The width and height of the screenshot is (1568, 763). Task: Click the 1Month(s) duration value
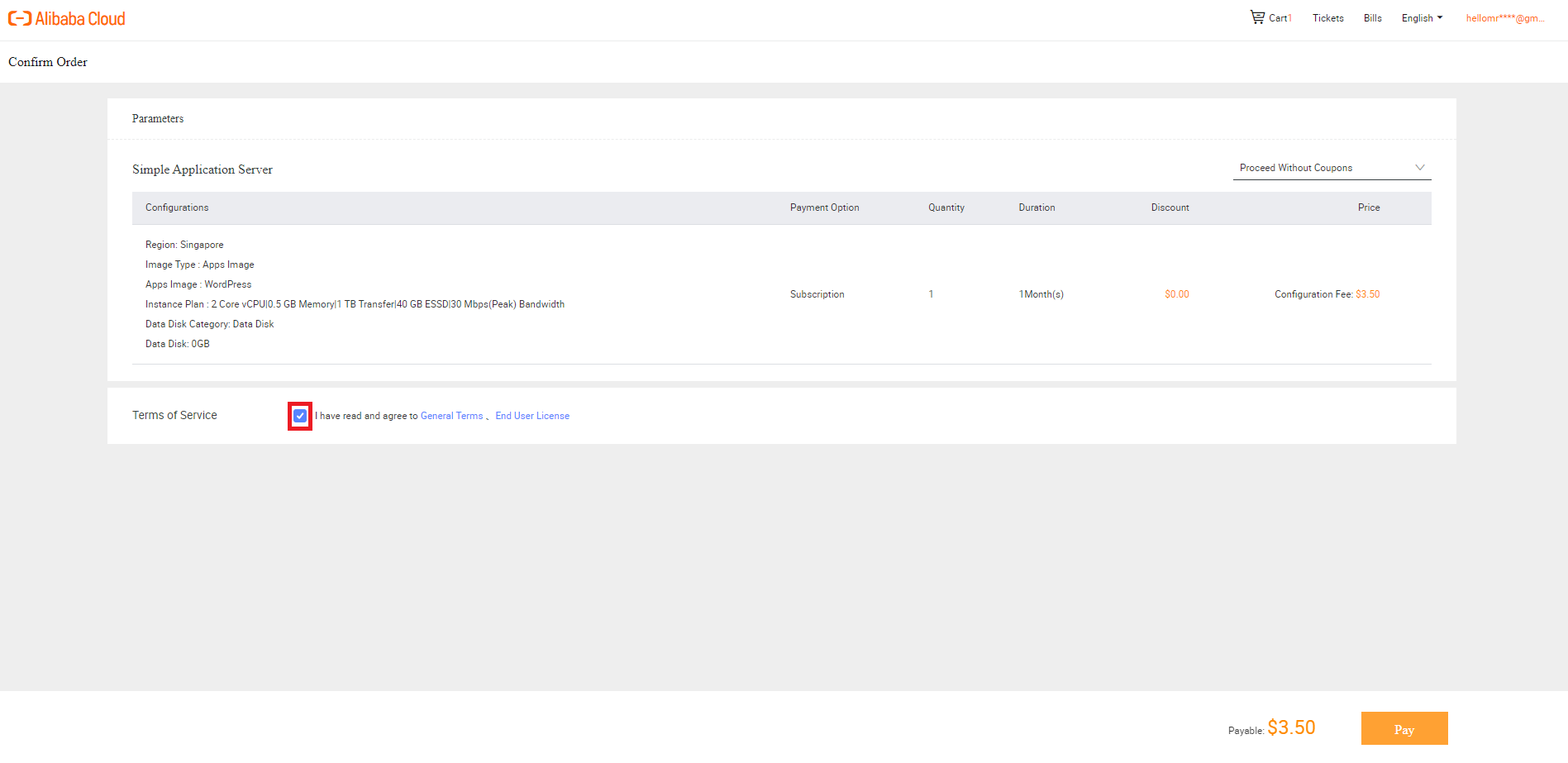1041,294
